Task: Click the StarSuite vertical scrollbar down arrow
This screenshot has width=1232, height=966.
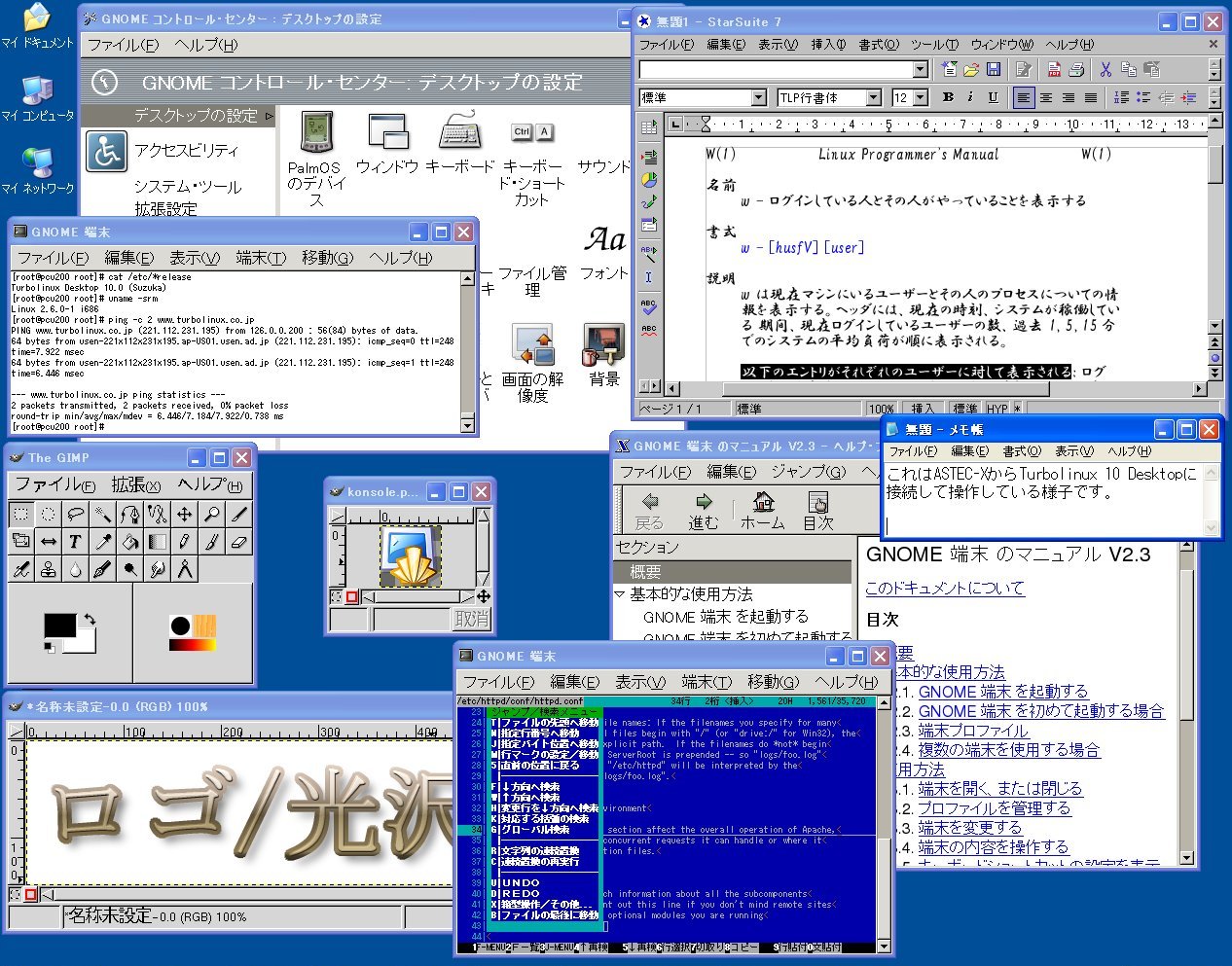Action: (x=1214, y=327)
